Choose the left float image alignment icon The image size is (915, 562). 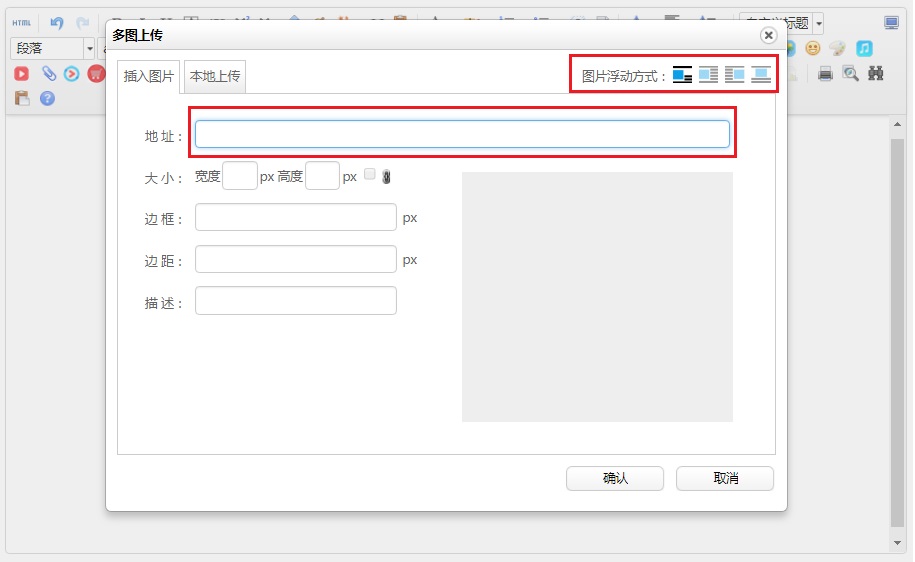pos(709,75)
